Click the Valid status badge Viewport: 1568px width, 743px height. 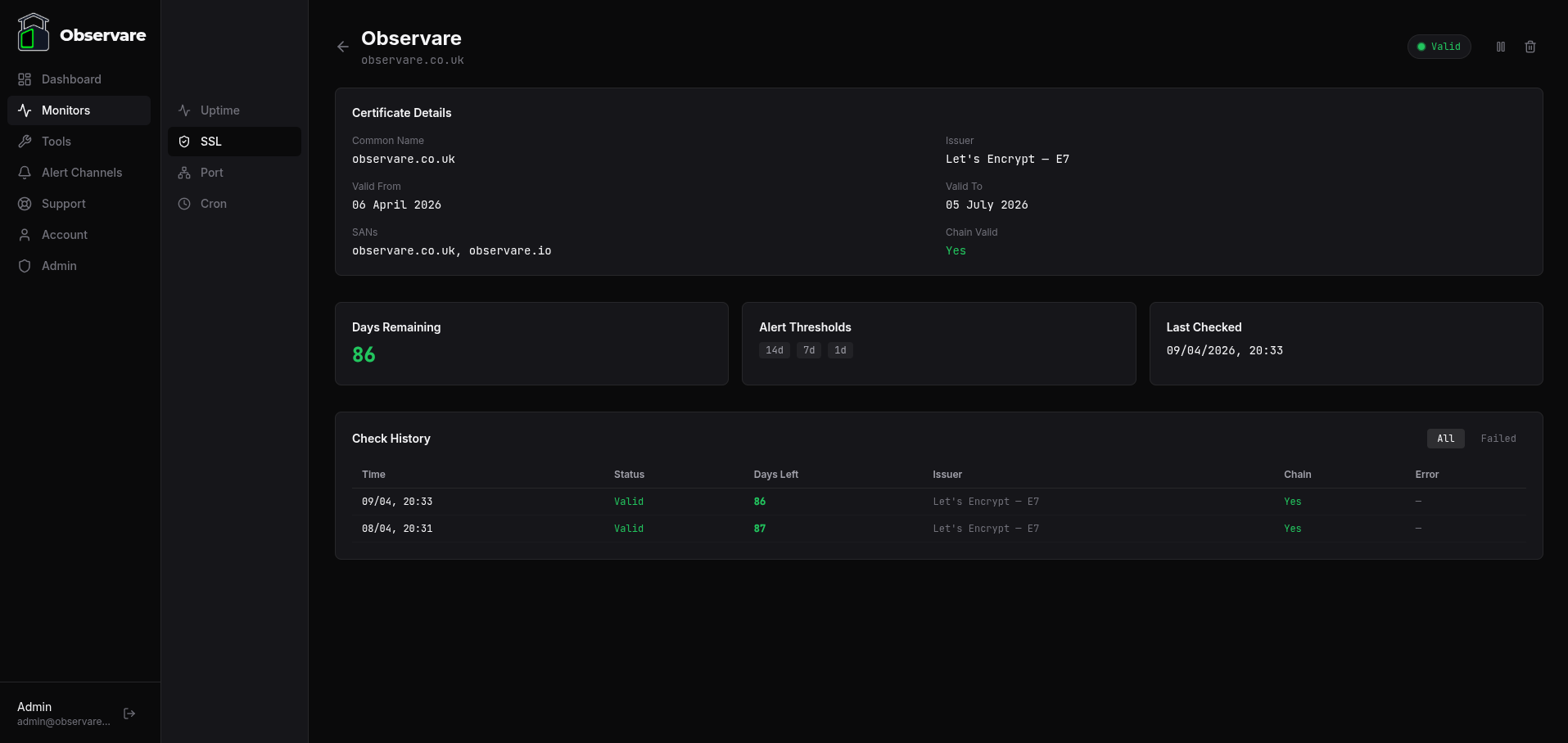click(1439, 47)
